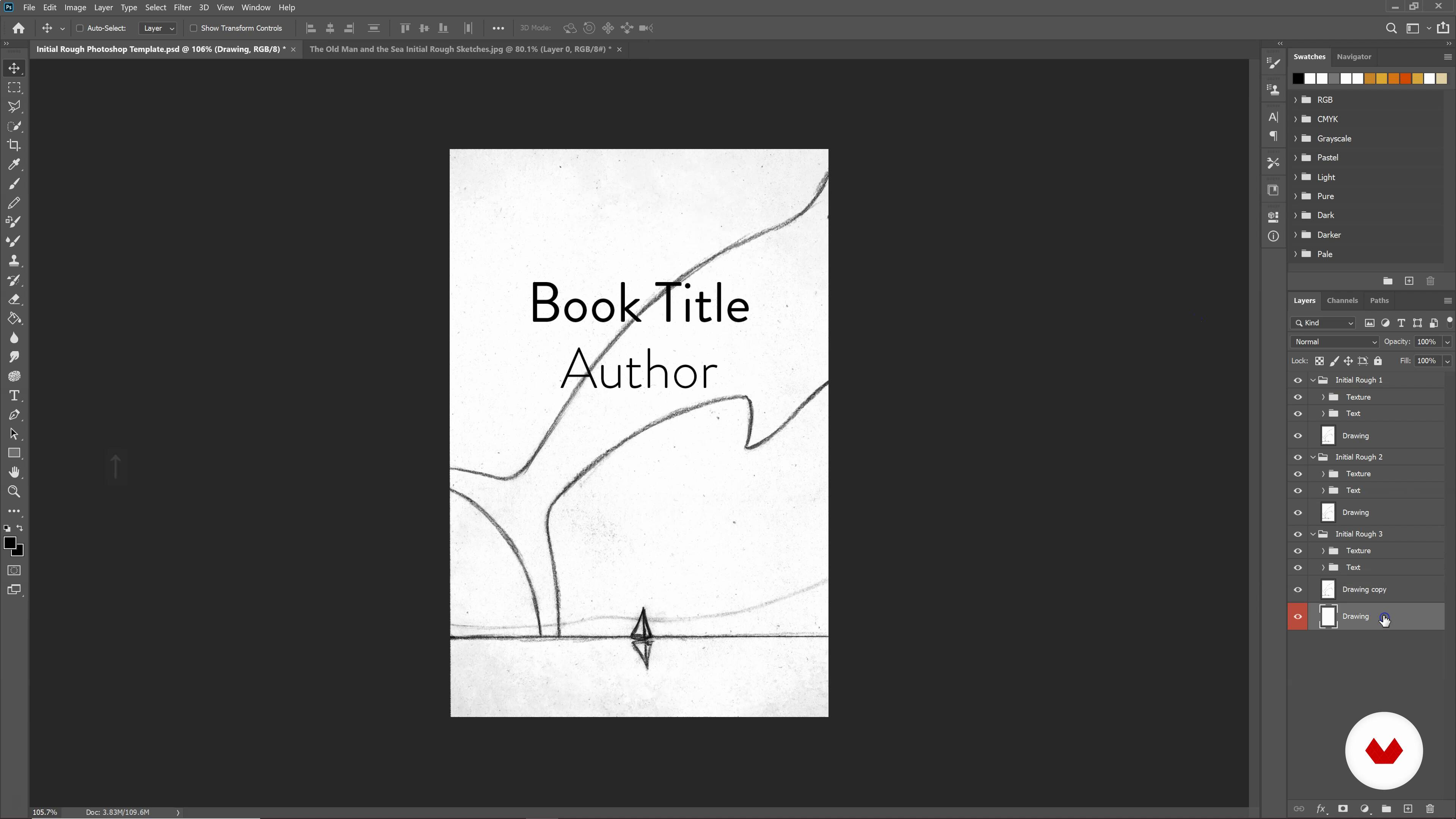The height and width of the screenshot is (819, 1456).
Task: Open the Opacity slider dropdown arrow
Action: [x=1447, y=342]
